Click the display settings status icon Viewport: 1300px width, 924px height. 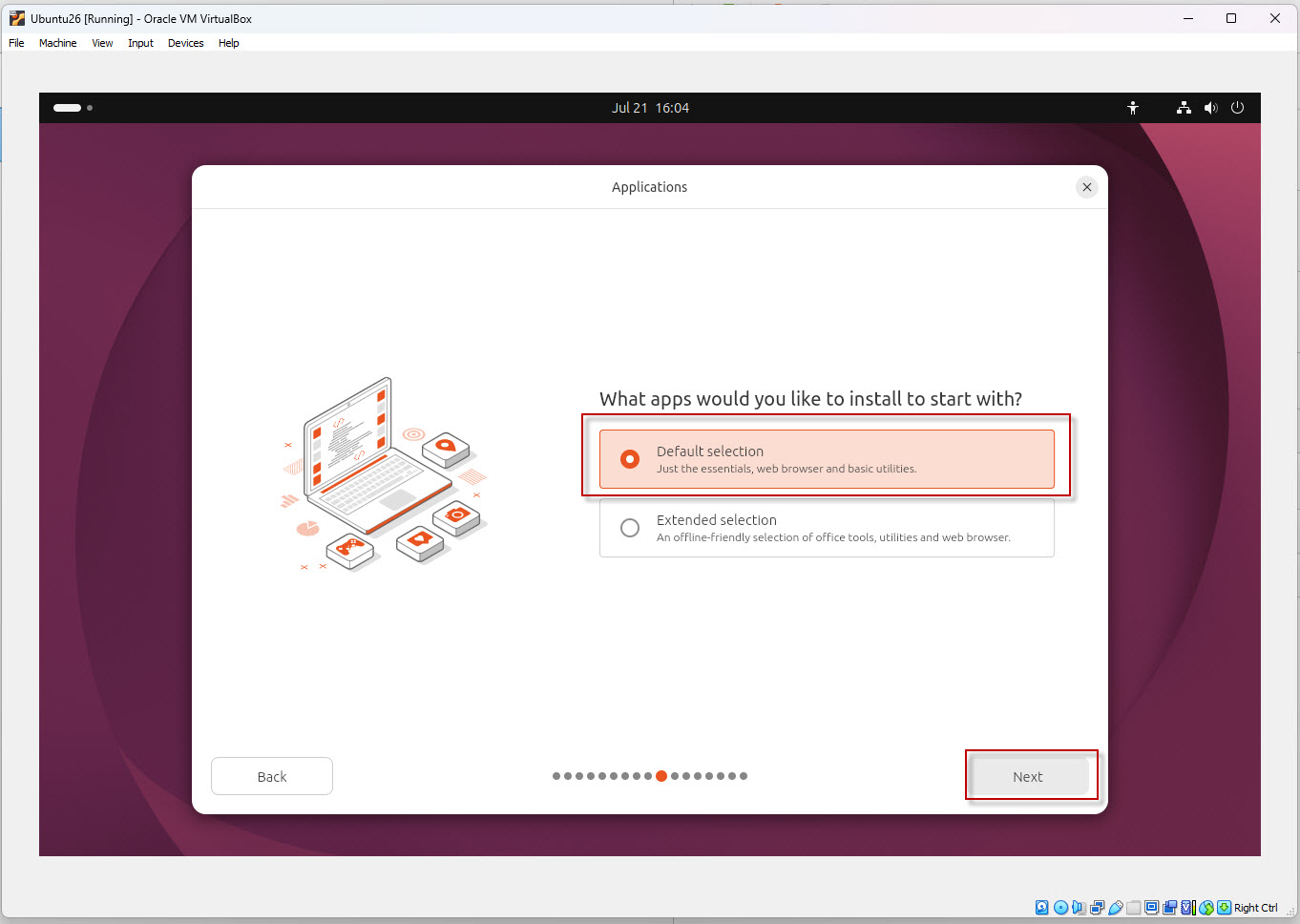click(1151, 908)
